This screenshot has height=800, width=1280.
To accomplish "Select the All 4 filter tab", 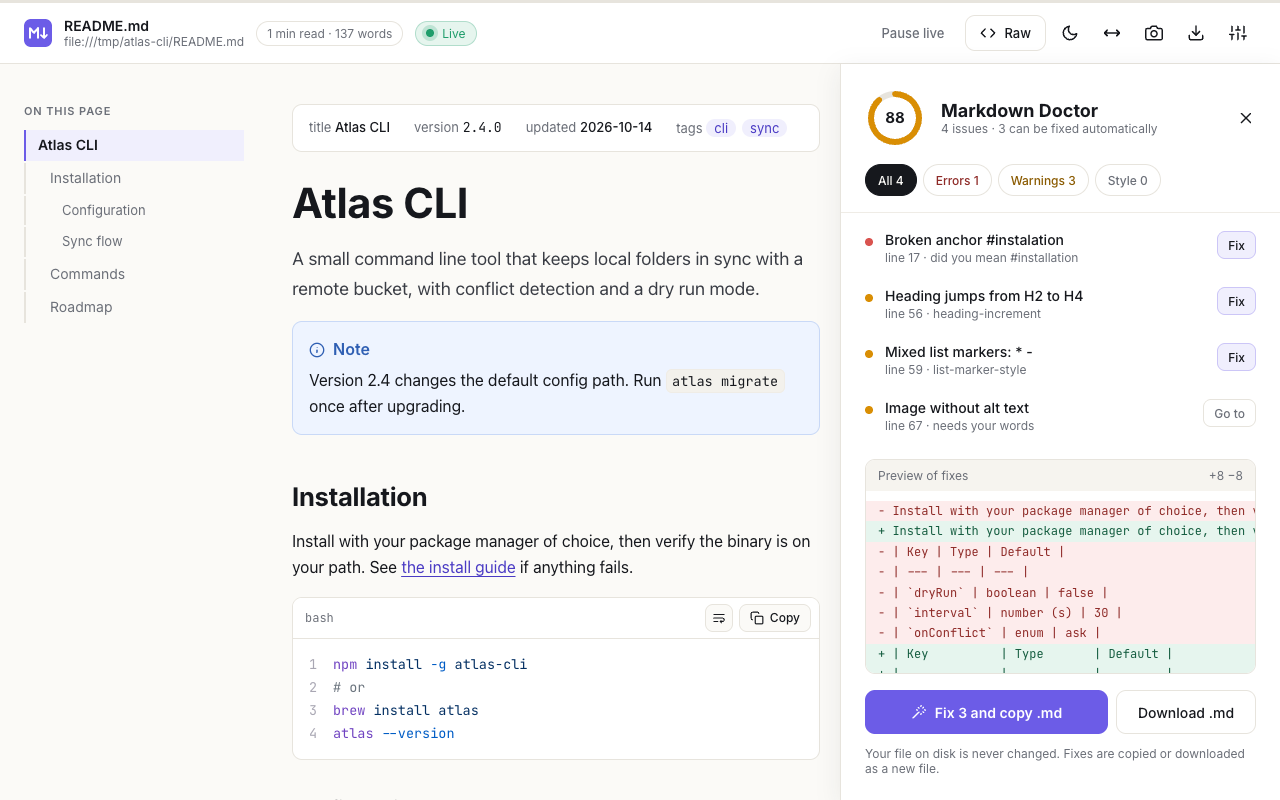I will point(891,180).
